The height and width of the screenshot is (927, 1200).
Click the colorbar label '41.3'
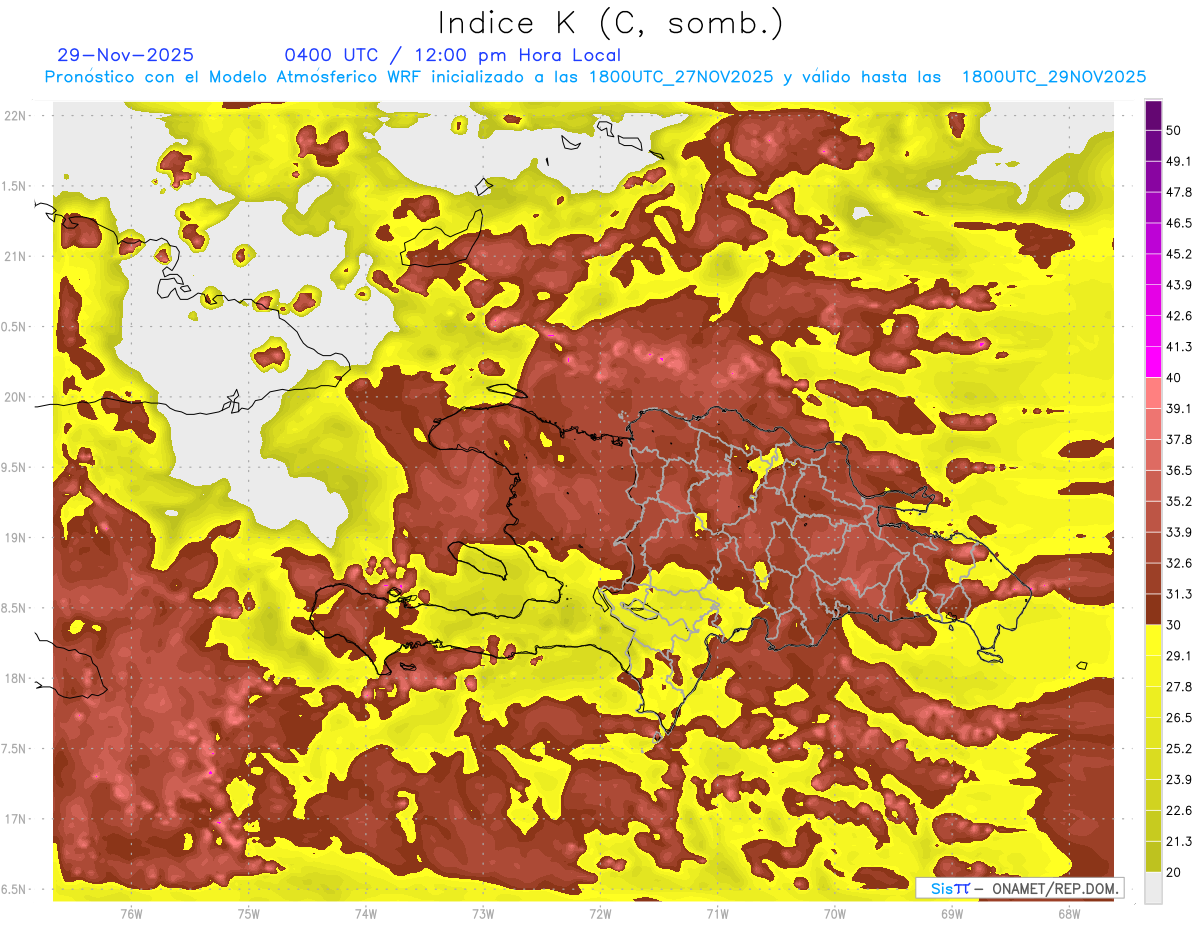pyautogui.click(x=1179, y=347)
